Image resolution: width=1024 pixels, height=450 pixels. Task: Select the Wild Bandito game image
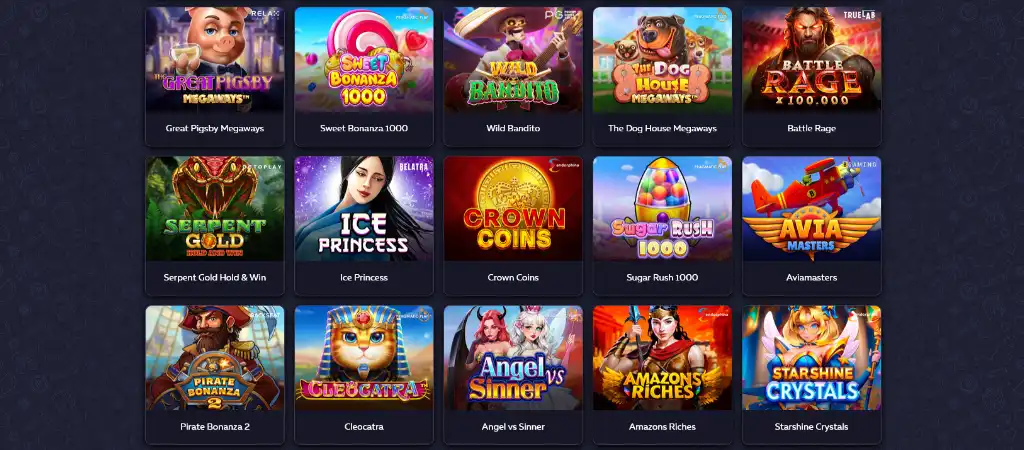coord(513,59)
